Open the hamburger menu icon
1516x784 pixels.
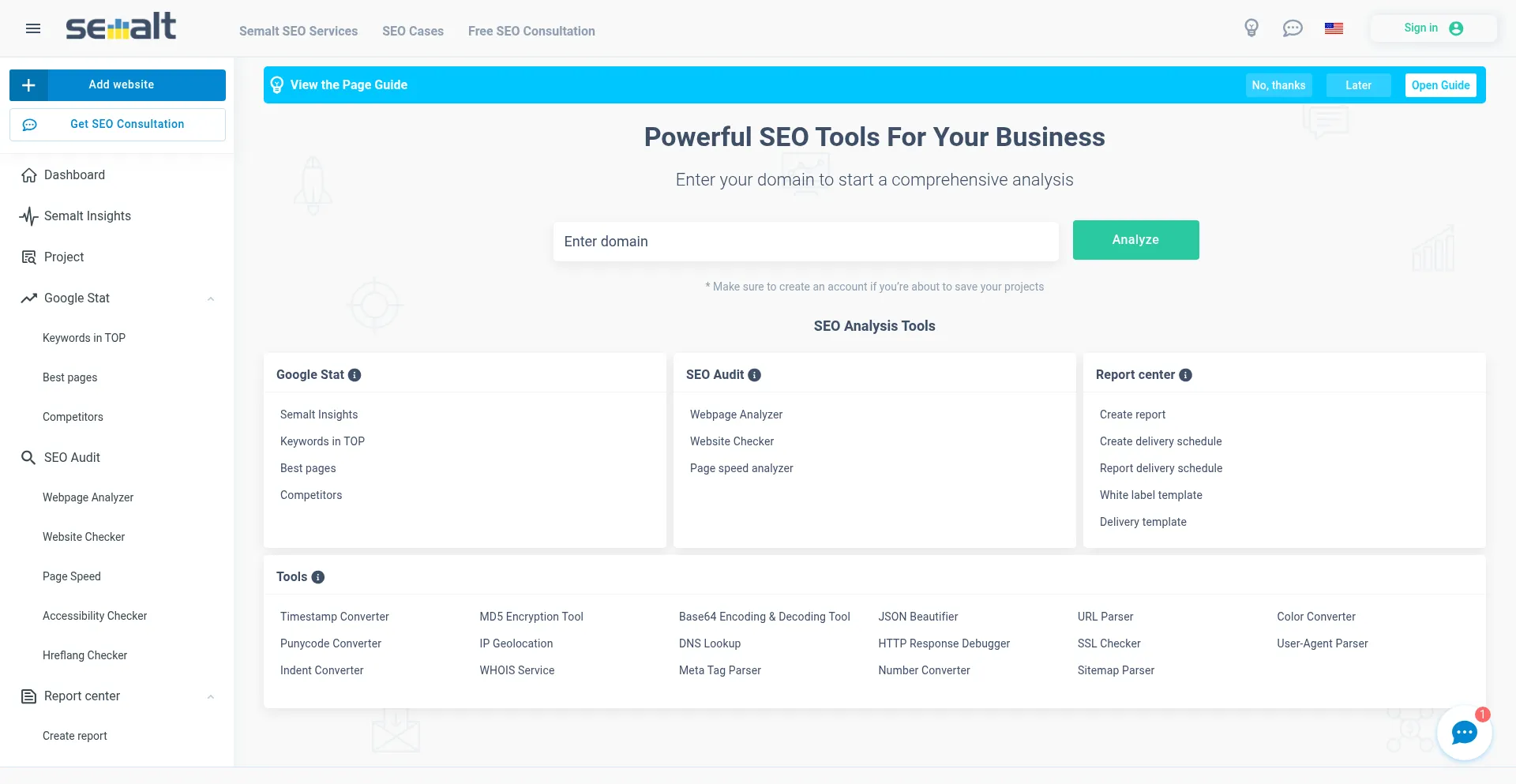coord(33,28)
